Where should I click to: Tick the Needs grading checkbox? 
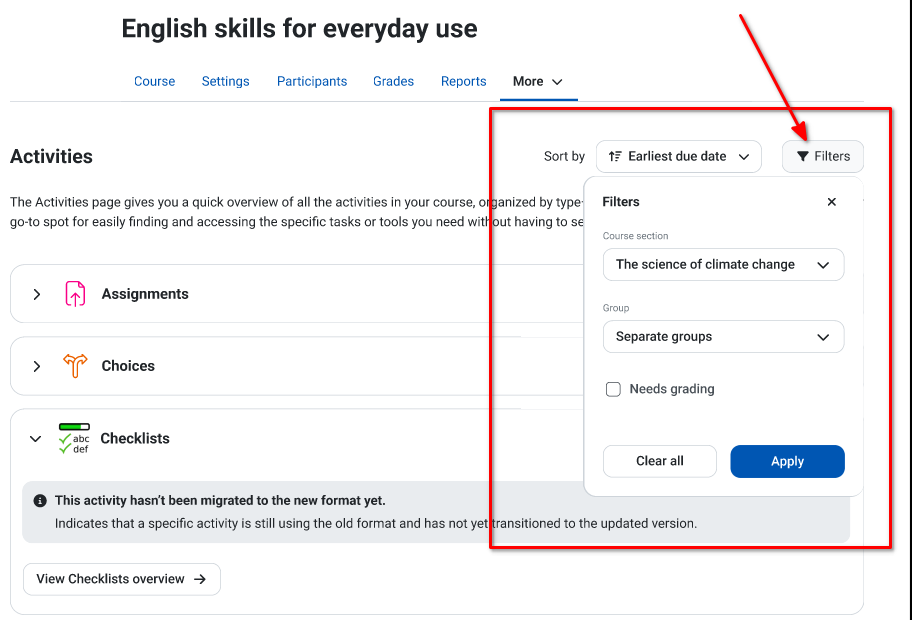613,389
